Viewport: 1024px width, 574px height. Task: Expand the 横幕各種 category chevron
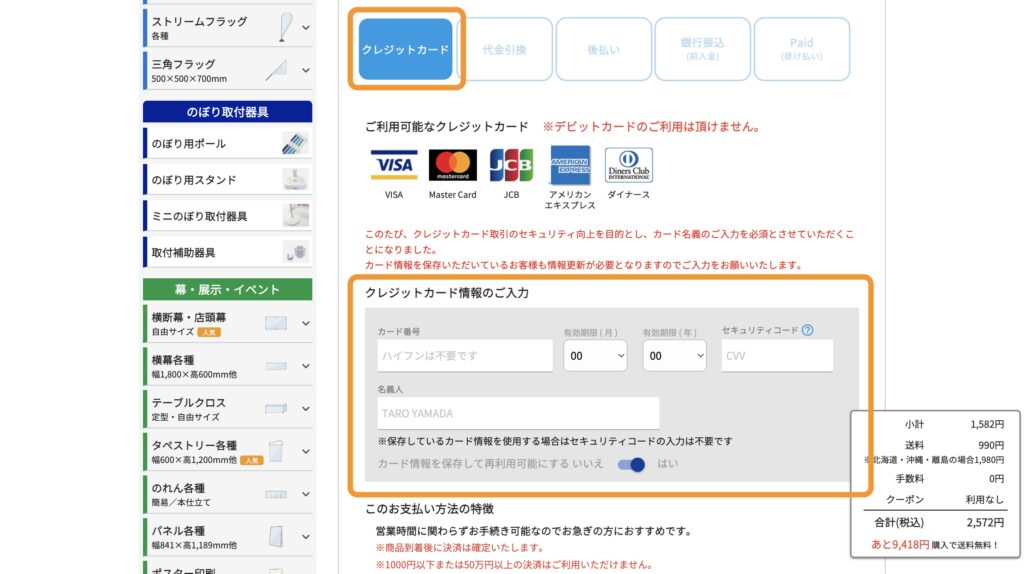[306, 366]
